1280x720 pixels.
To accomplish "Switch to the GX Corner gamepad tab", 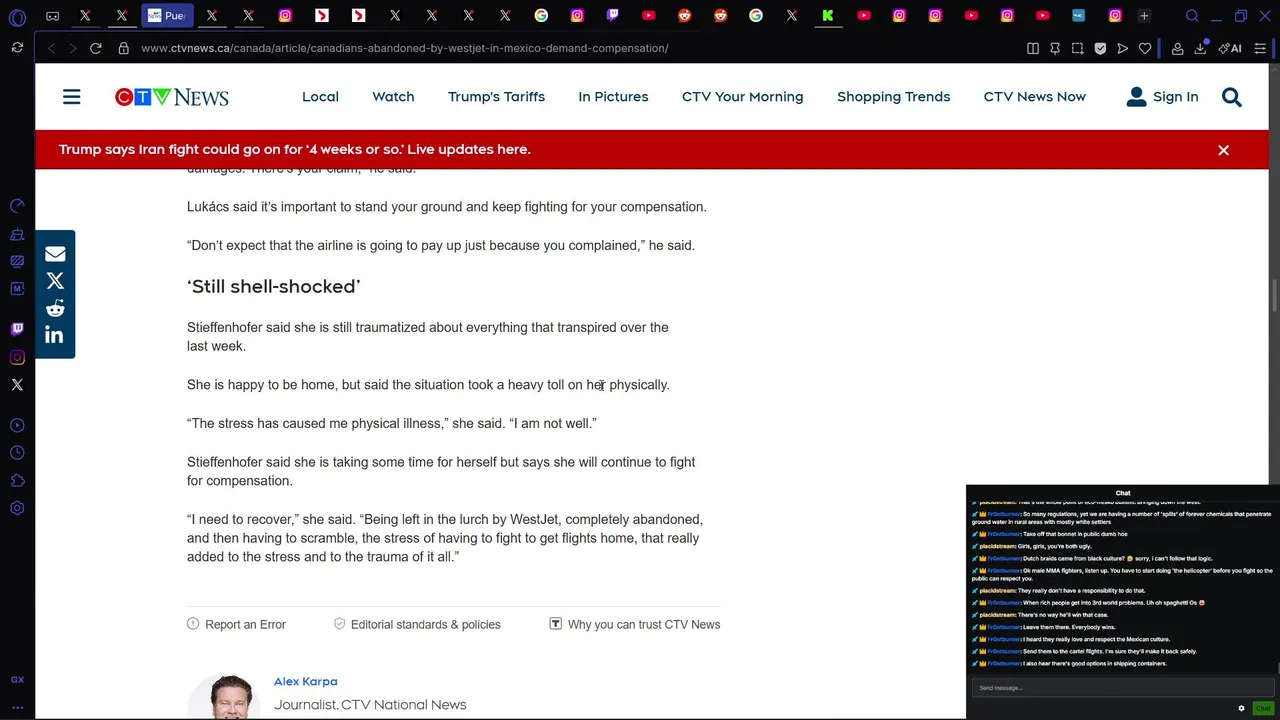I will (x=52, y=15).
